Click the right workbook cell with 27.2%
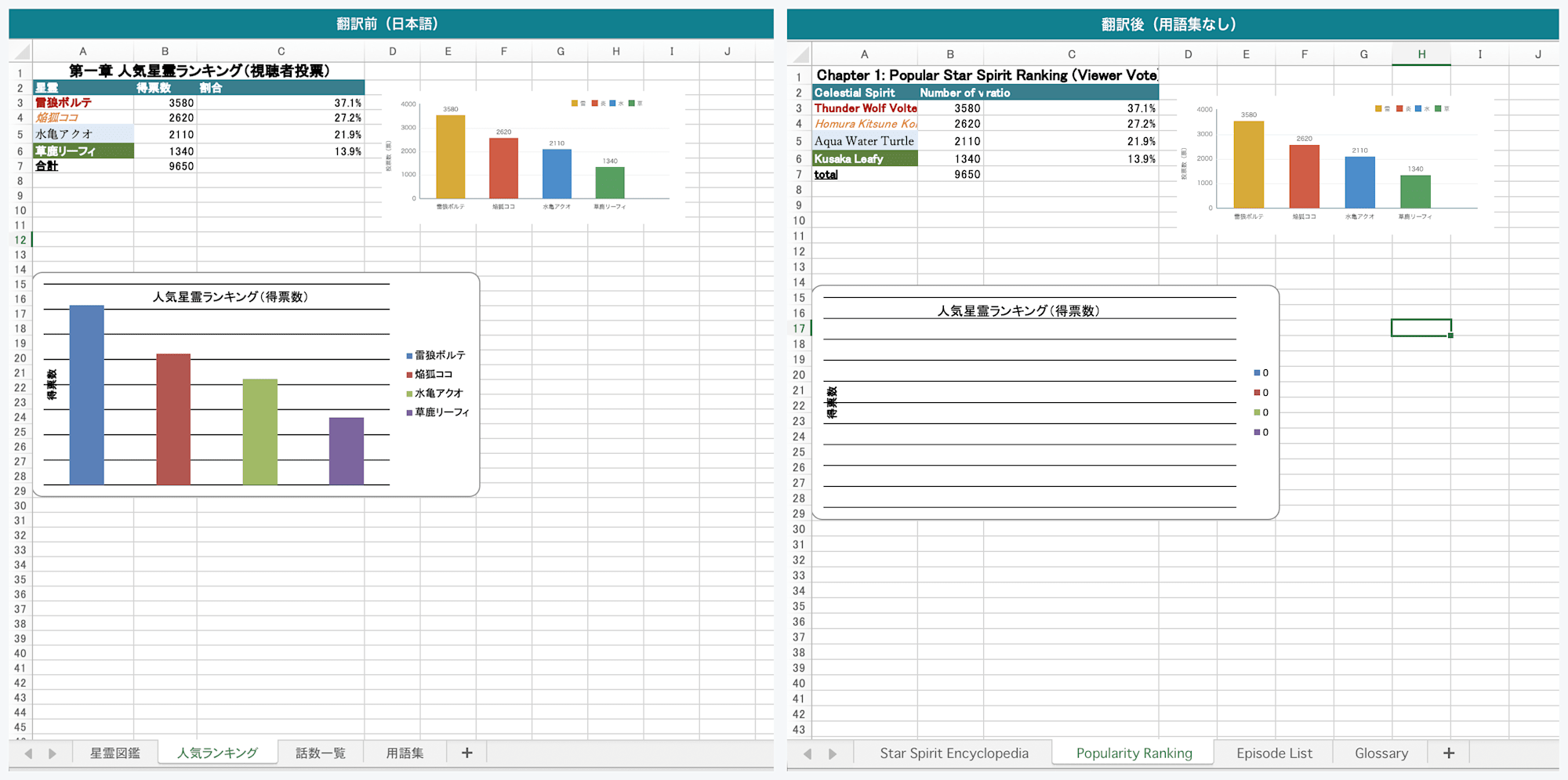1568x780 pixels. pyautogui.click(x=1071, y=124)
